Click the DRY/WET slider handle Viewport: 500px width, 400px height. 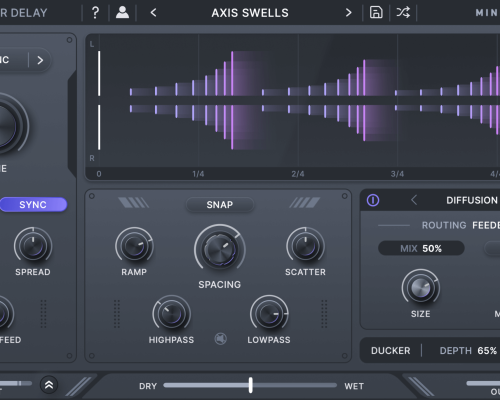251,385
